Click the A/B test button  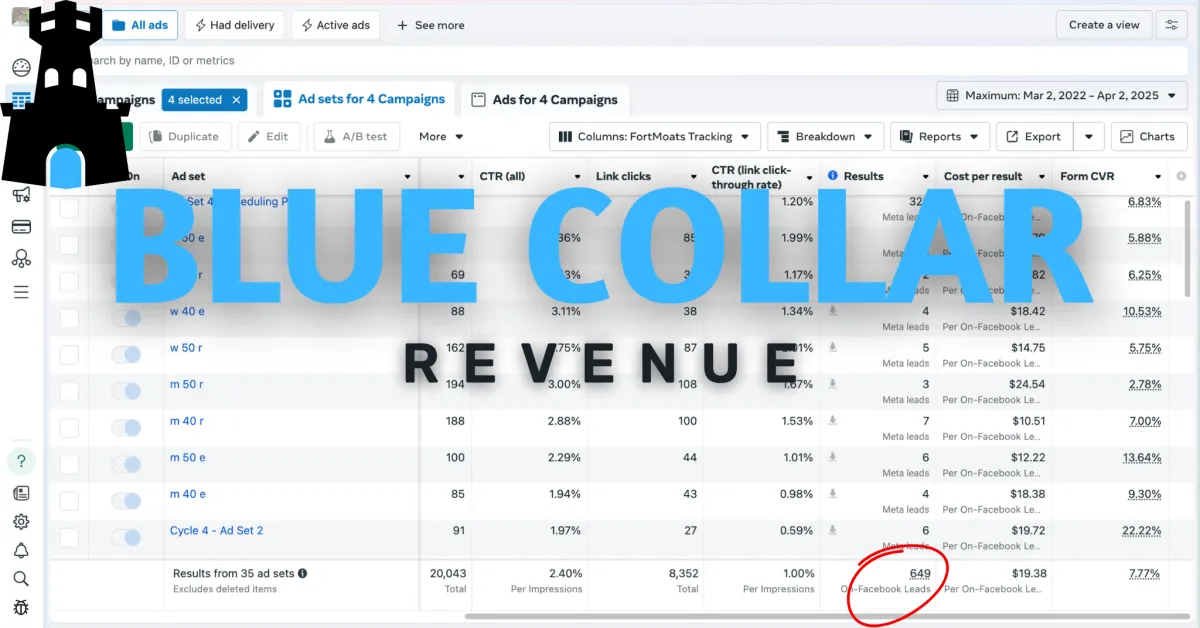click(x=356, y=137)
